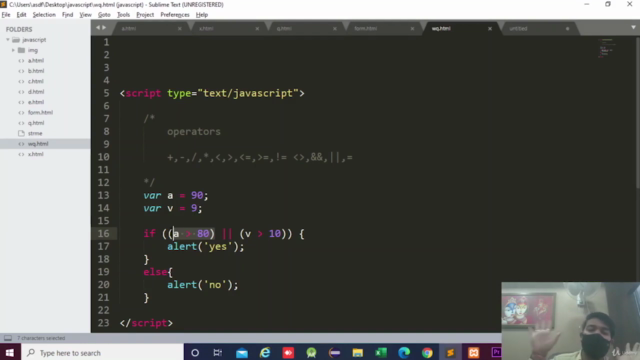This screenshot has width=640, height=360.
Task: Open File Explorer from the taskbar
Action: 358,353
